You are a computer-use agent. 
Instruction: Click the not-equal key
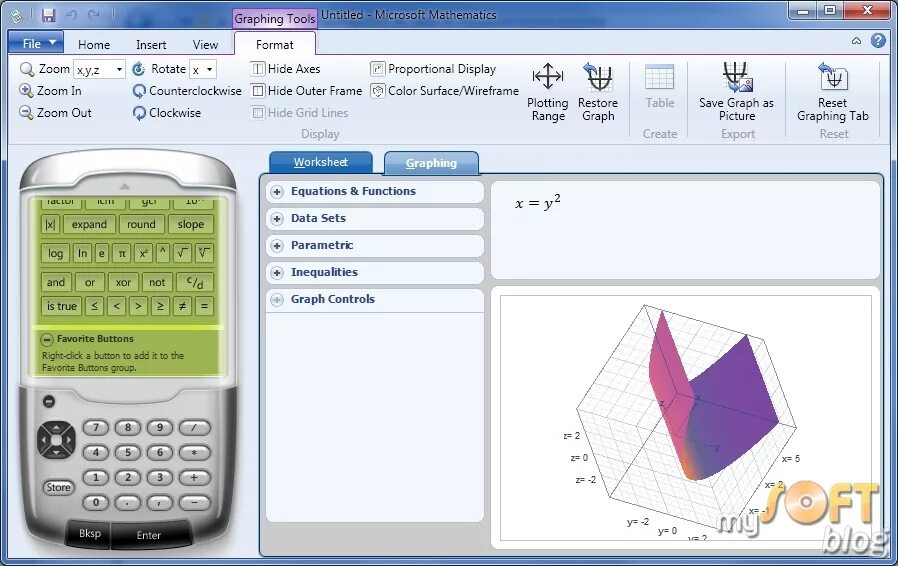(x=182, y=306)
